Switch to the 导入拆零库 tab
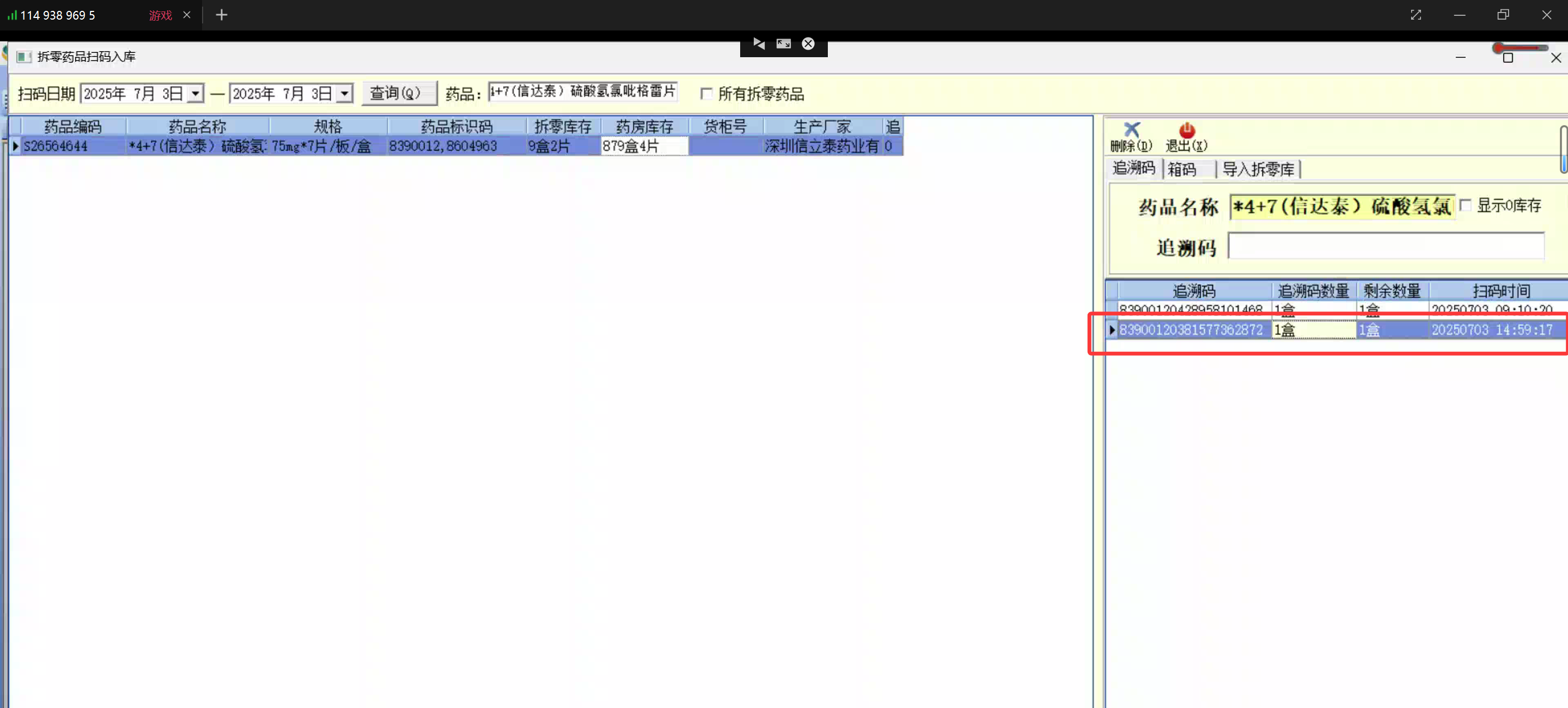The height and width of the screenshot is (708, 1568). (x=1258, y=169)
